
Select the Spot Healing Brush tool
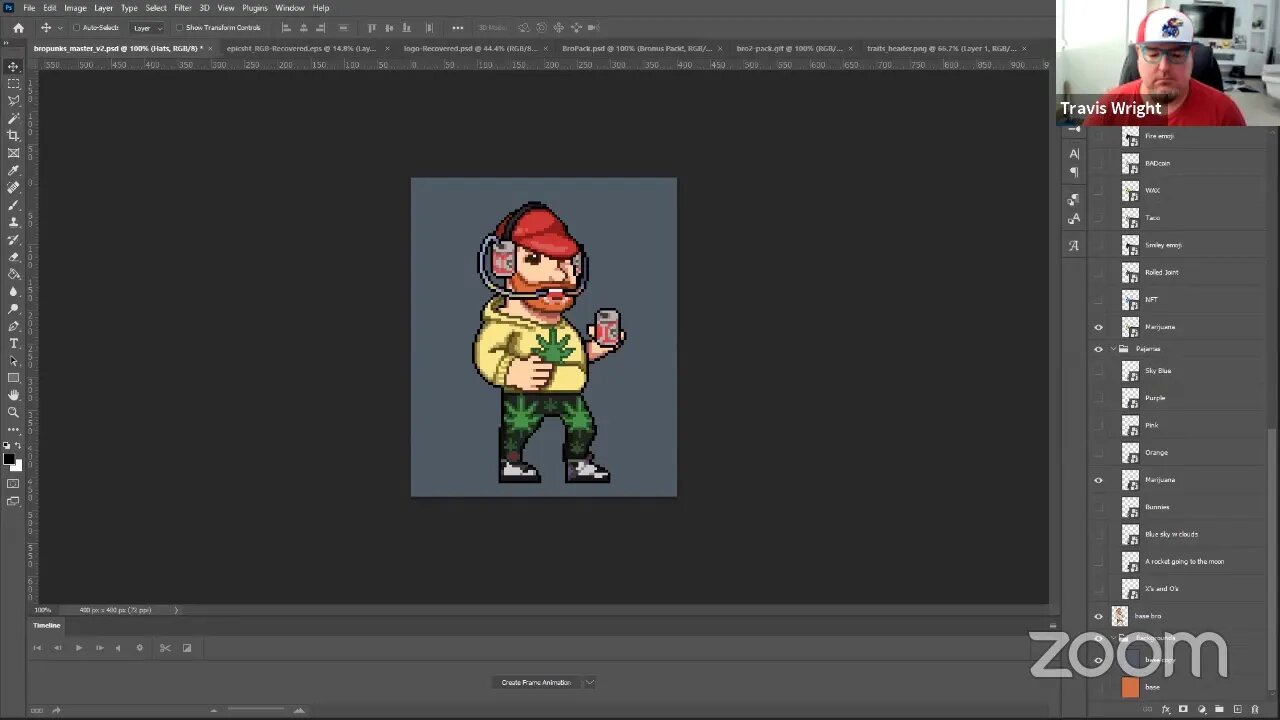[13, 187]
